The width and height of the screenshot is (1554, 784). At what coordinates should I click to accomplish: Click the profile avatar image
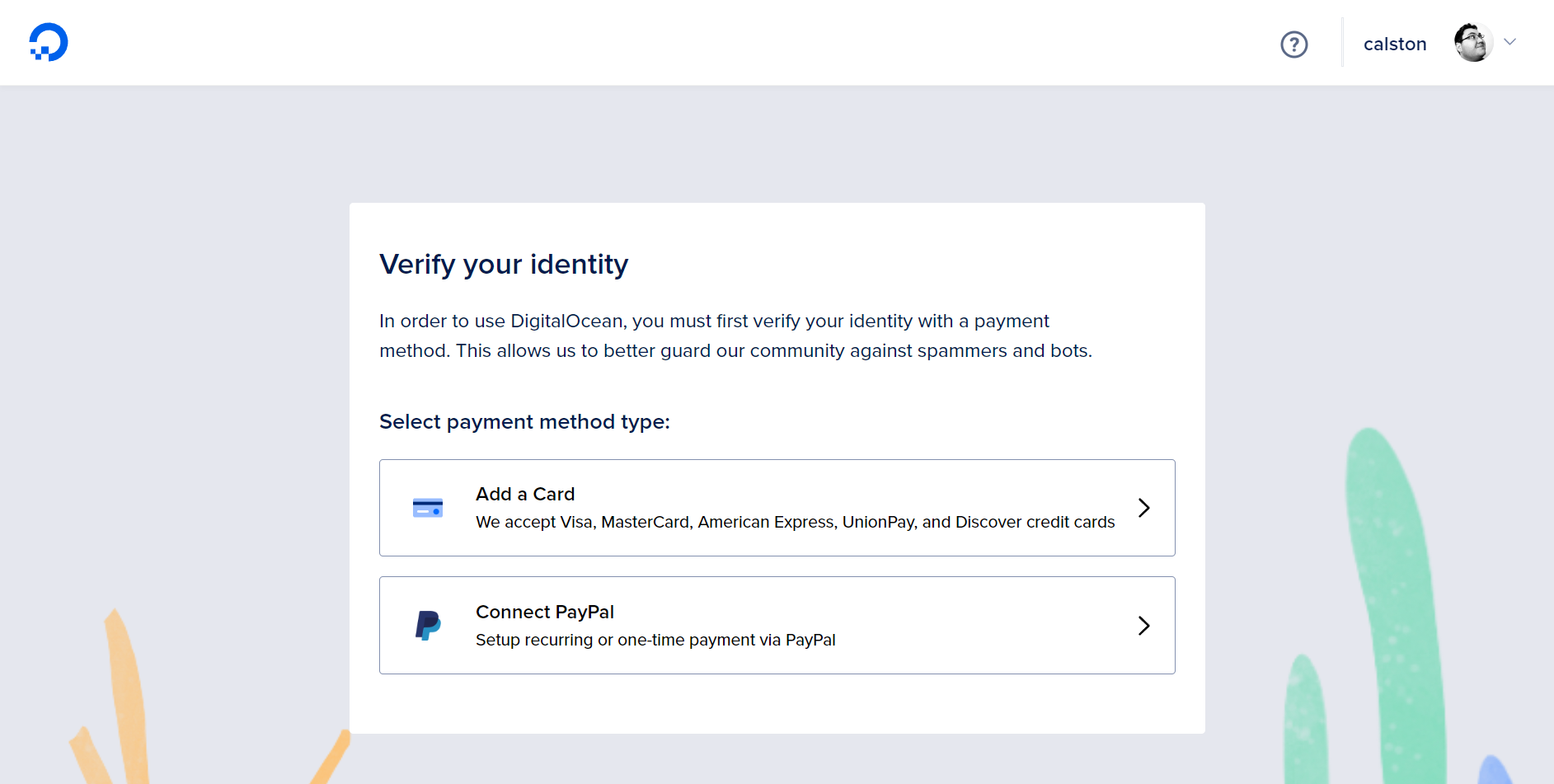point(1471,41)
